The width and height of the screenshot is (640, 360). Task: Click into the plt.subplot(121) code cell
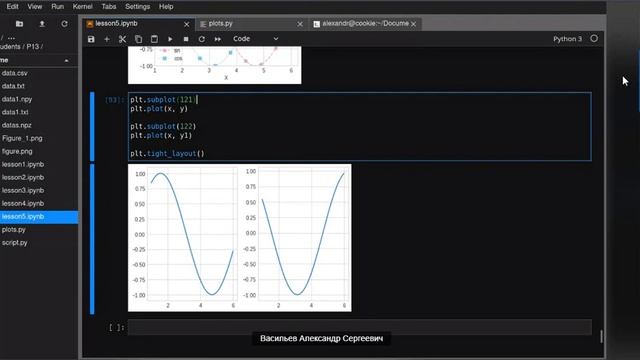359,127
